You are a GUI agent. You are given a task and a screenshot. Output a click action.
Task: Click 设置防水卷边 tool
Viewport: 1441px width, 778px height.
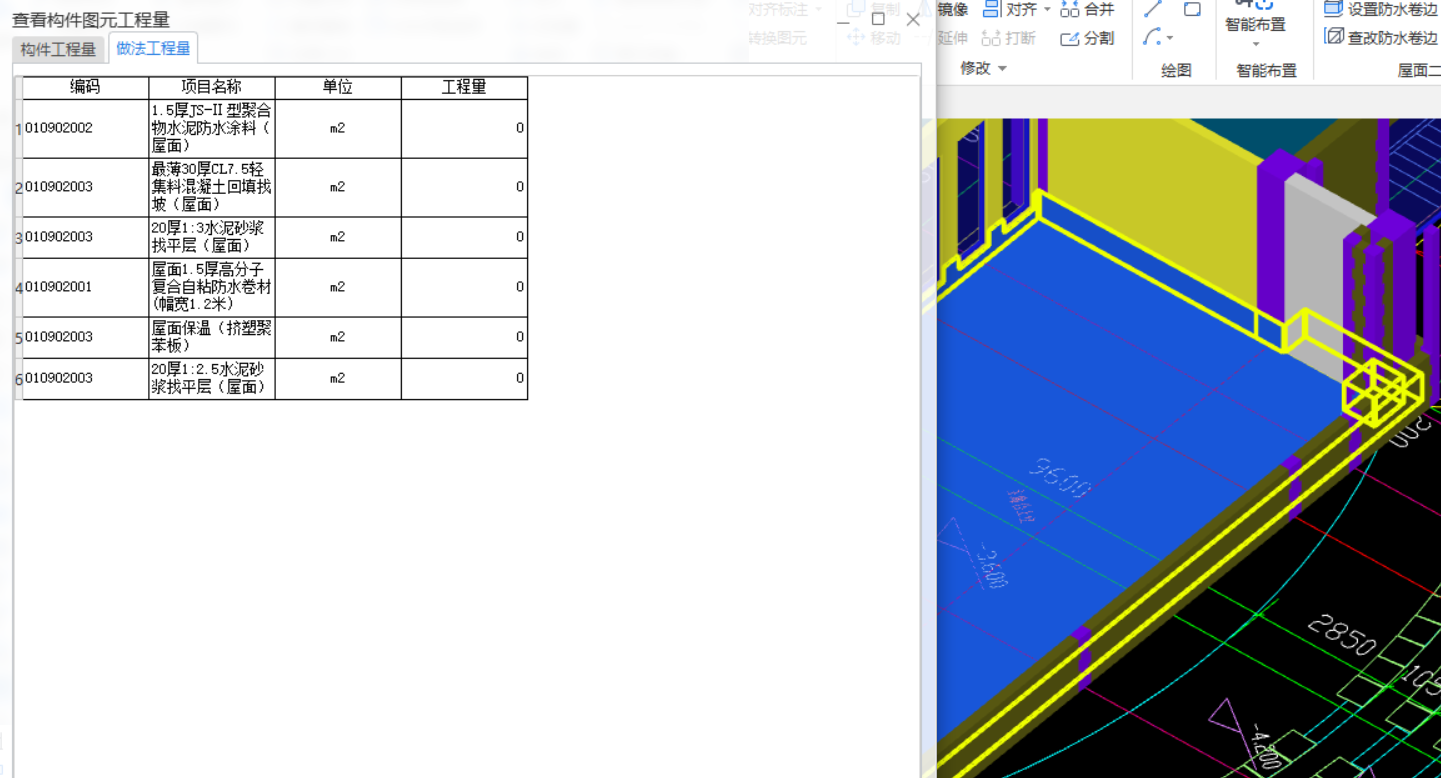1381,9
